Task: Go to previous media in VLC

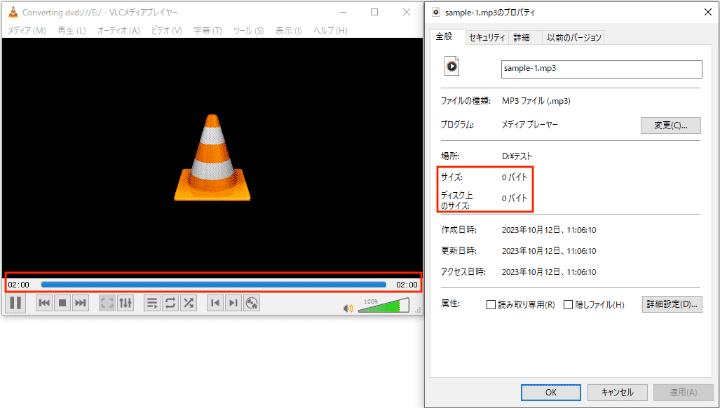Action: click(44, 303)
